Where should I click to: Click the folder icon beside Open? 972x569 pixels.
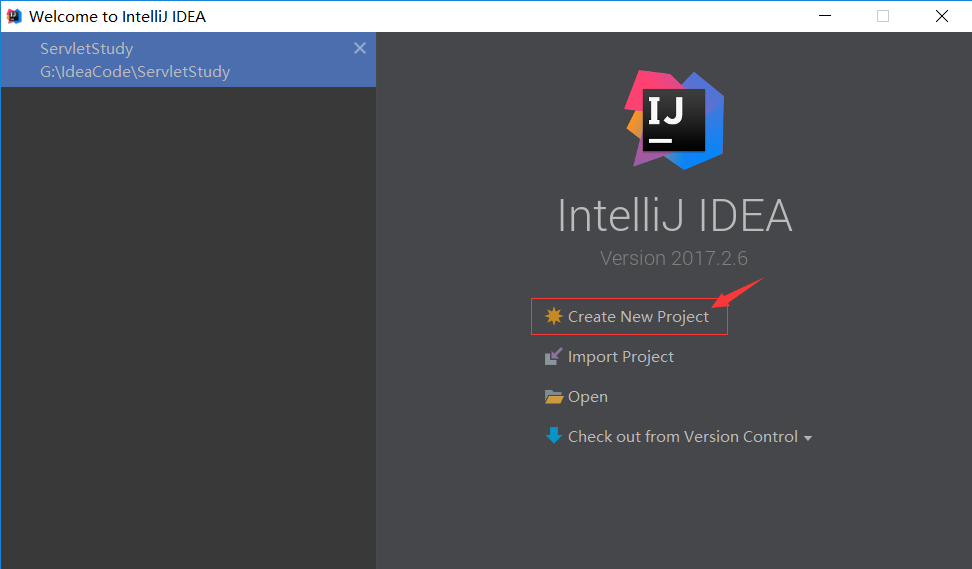point(553,397)
